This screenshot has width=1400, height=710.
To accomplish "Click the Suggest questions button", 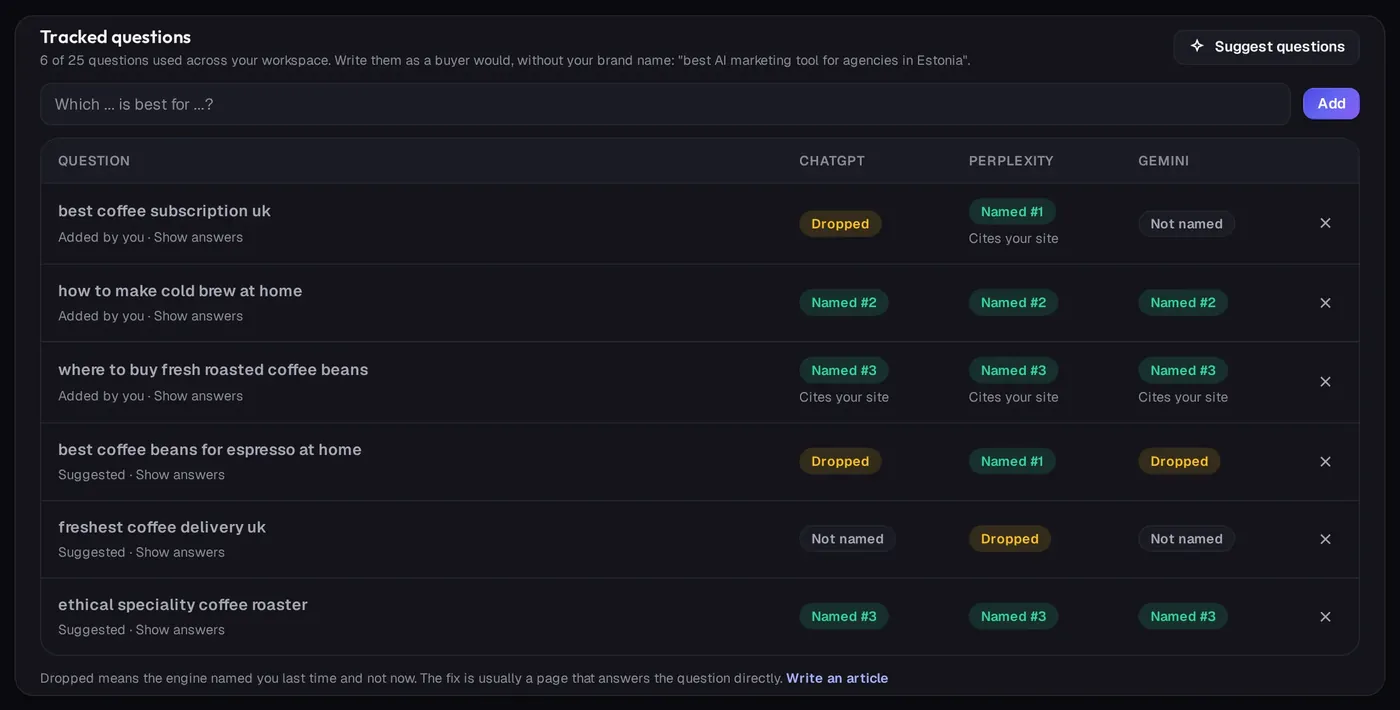I will point(1266,47).
